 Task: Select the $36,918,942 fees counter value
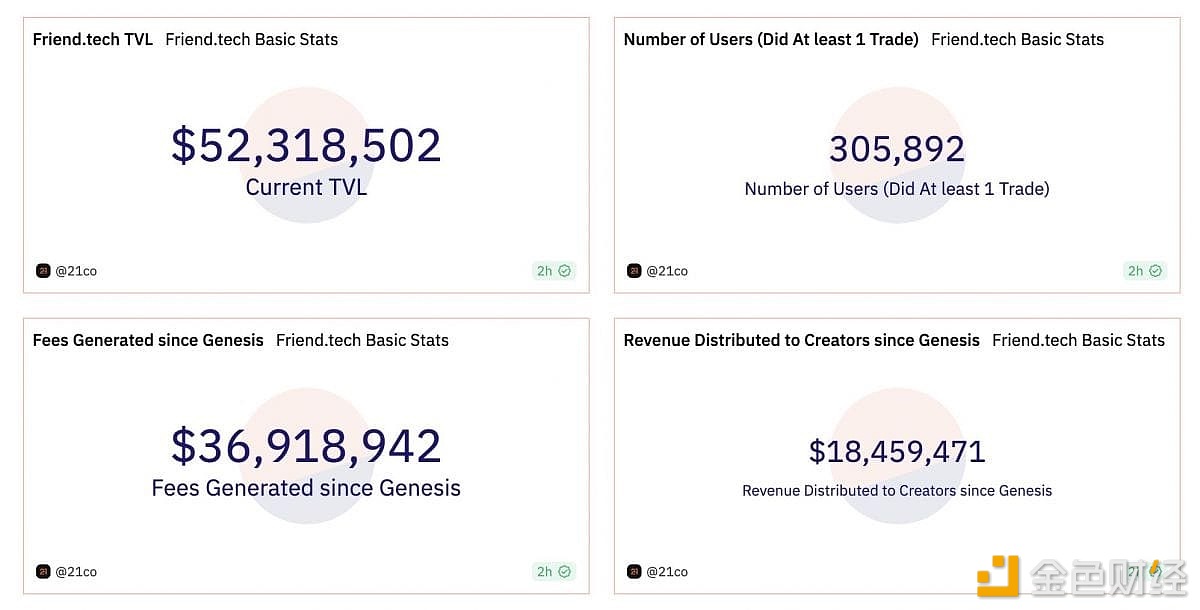coord(306,446)
